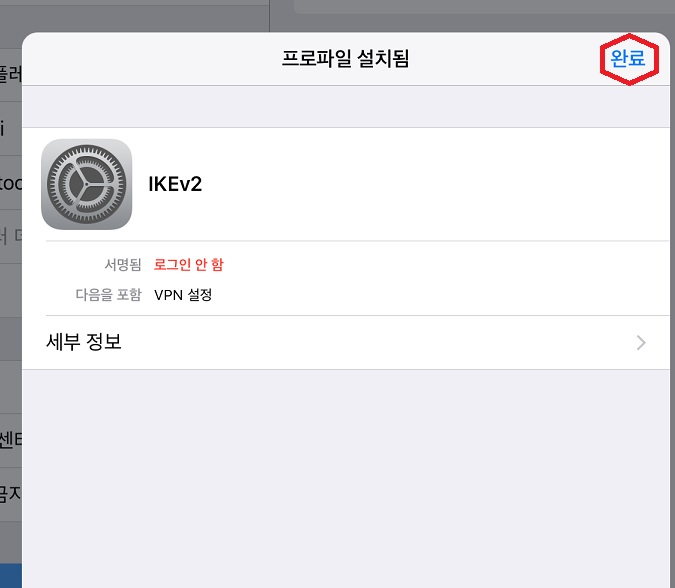
Task: Open the 세부 정보 row
Action: point(346,342)
